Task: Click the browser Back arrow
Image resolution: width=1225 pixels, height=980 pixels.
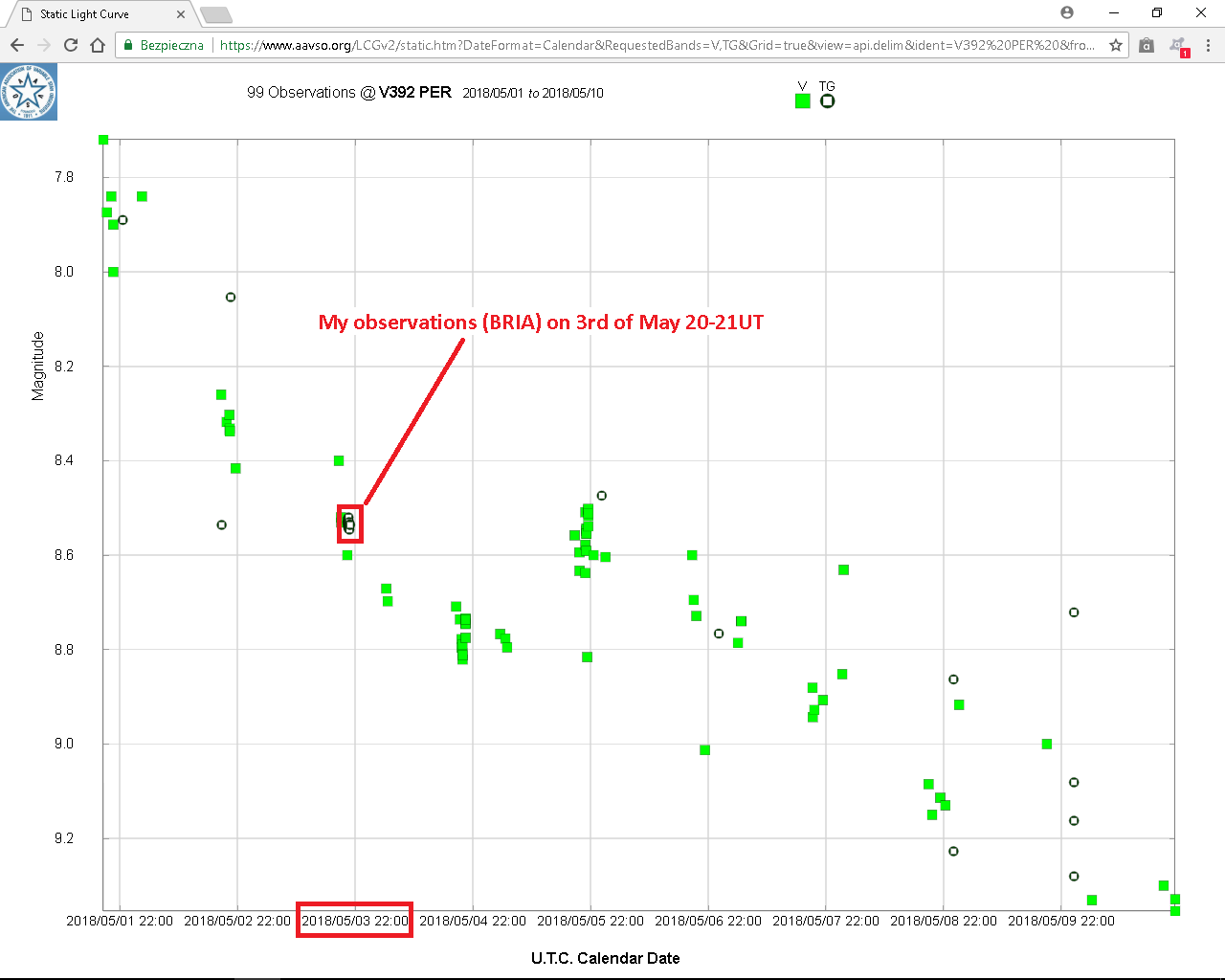Action: click(16, 45)
